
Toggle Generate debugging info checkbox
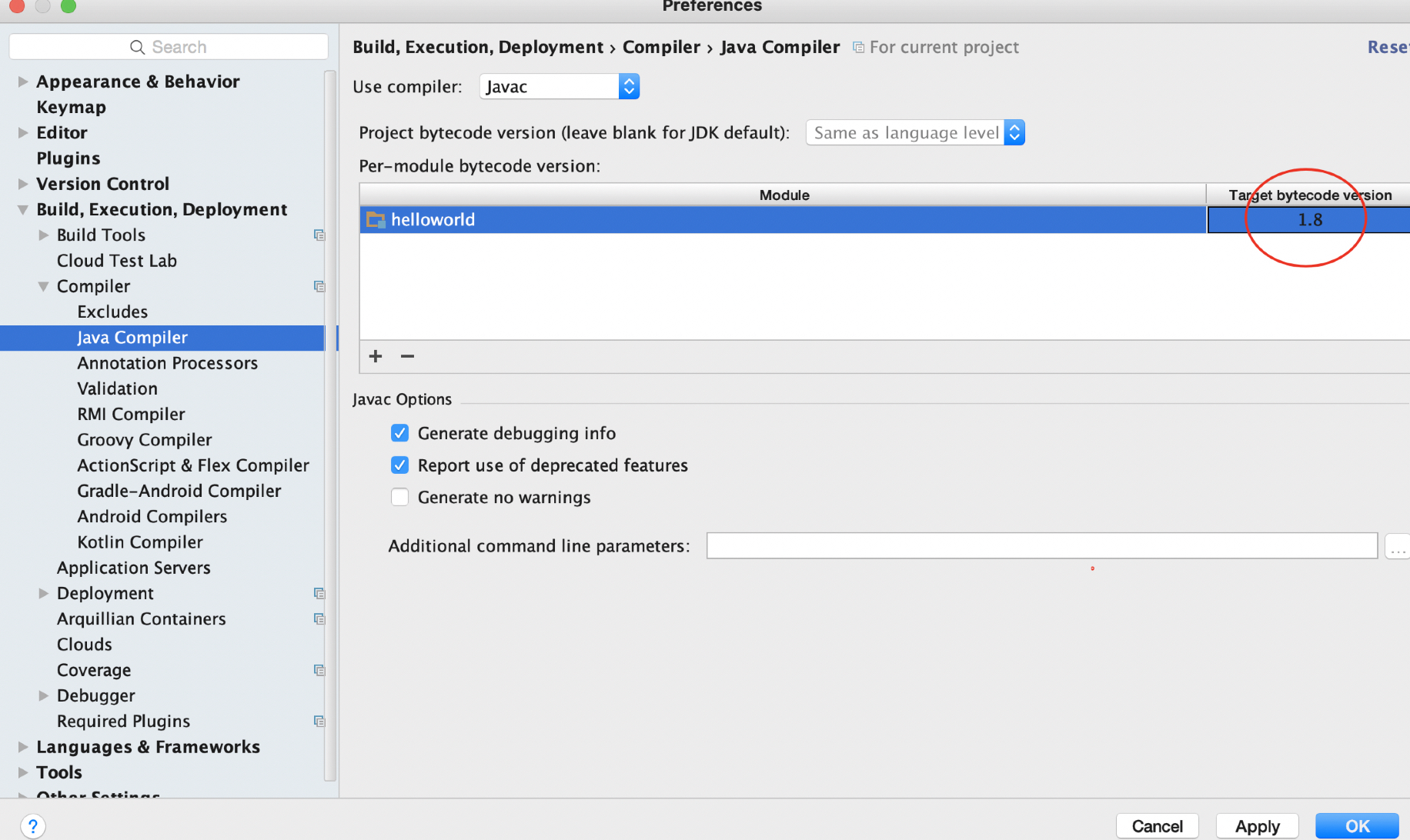click(x=399, y=433)
